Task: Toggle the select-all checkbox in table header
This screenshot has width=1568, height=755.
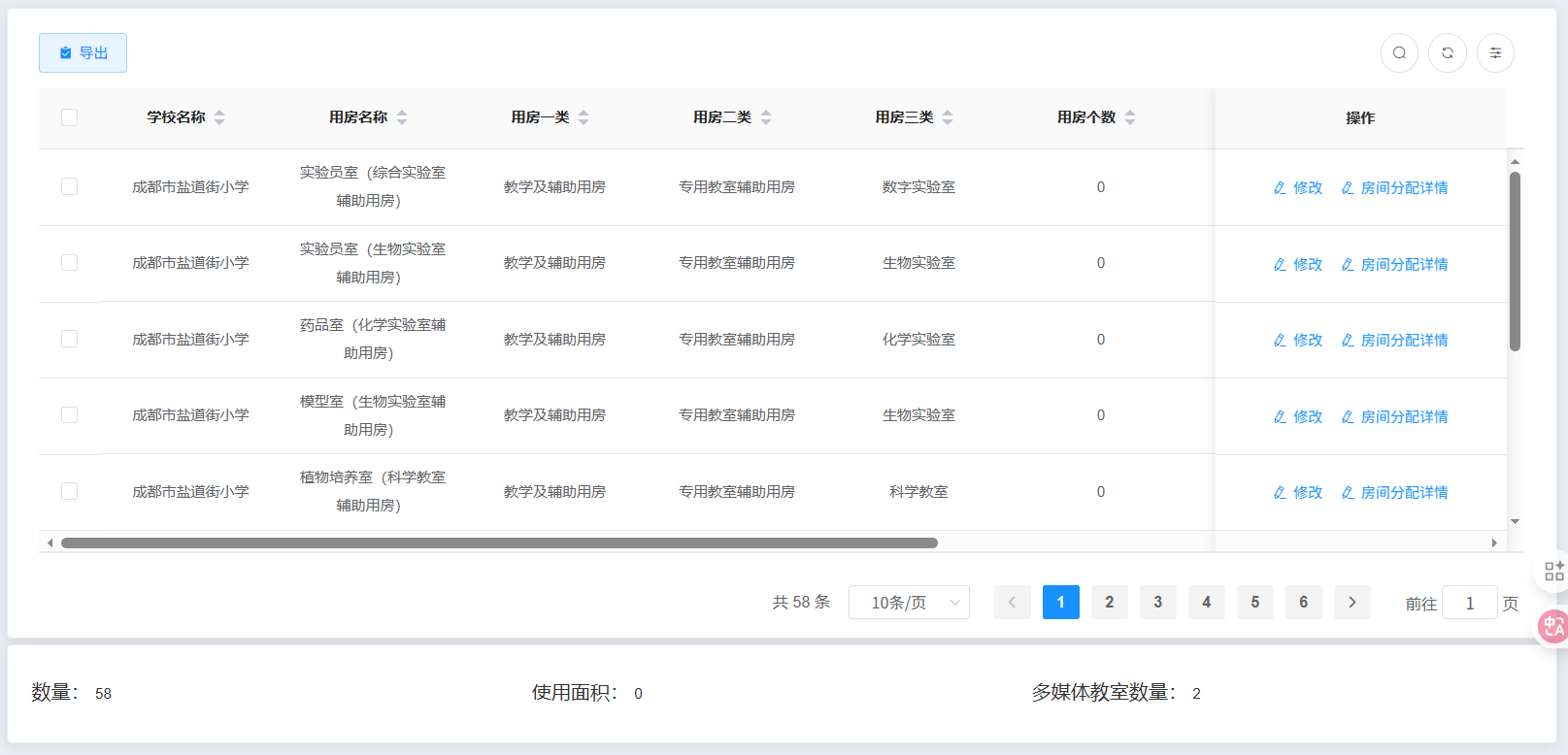Action: coord(69,117)
